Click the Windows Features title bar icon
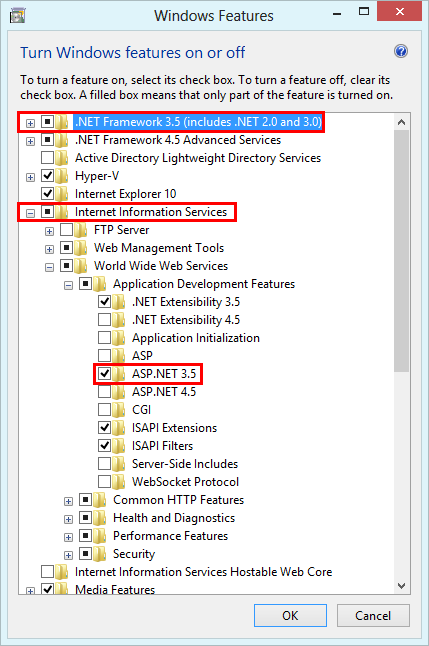This screenshot has height=646, width=429. (17, 16)
